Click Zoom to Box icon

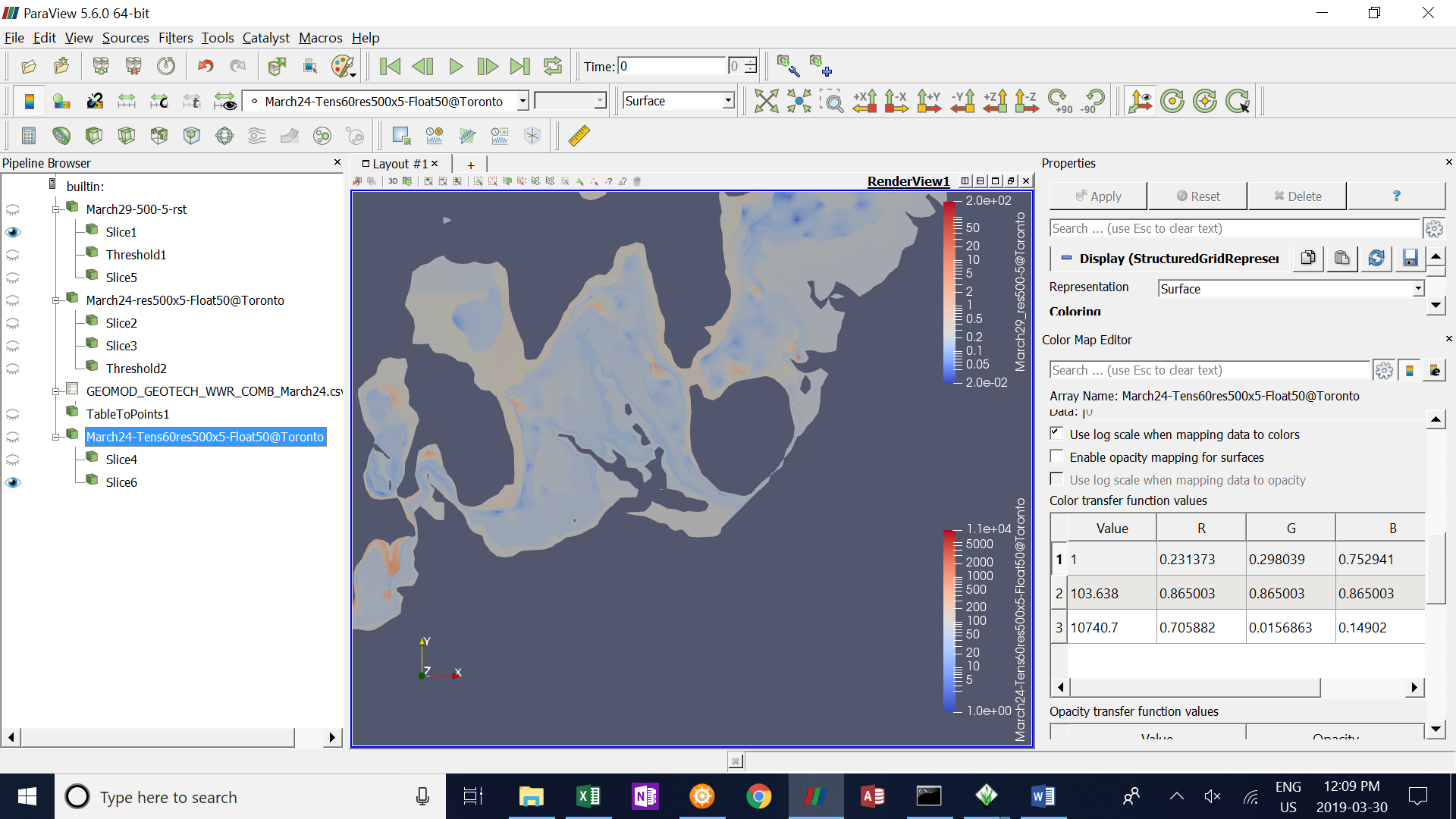pos(832,101)
